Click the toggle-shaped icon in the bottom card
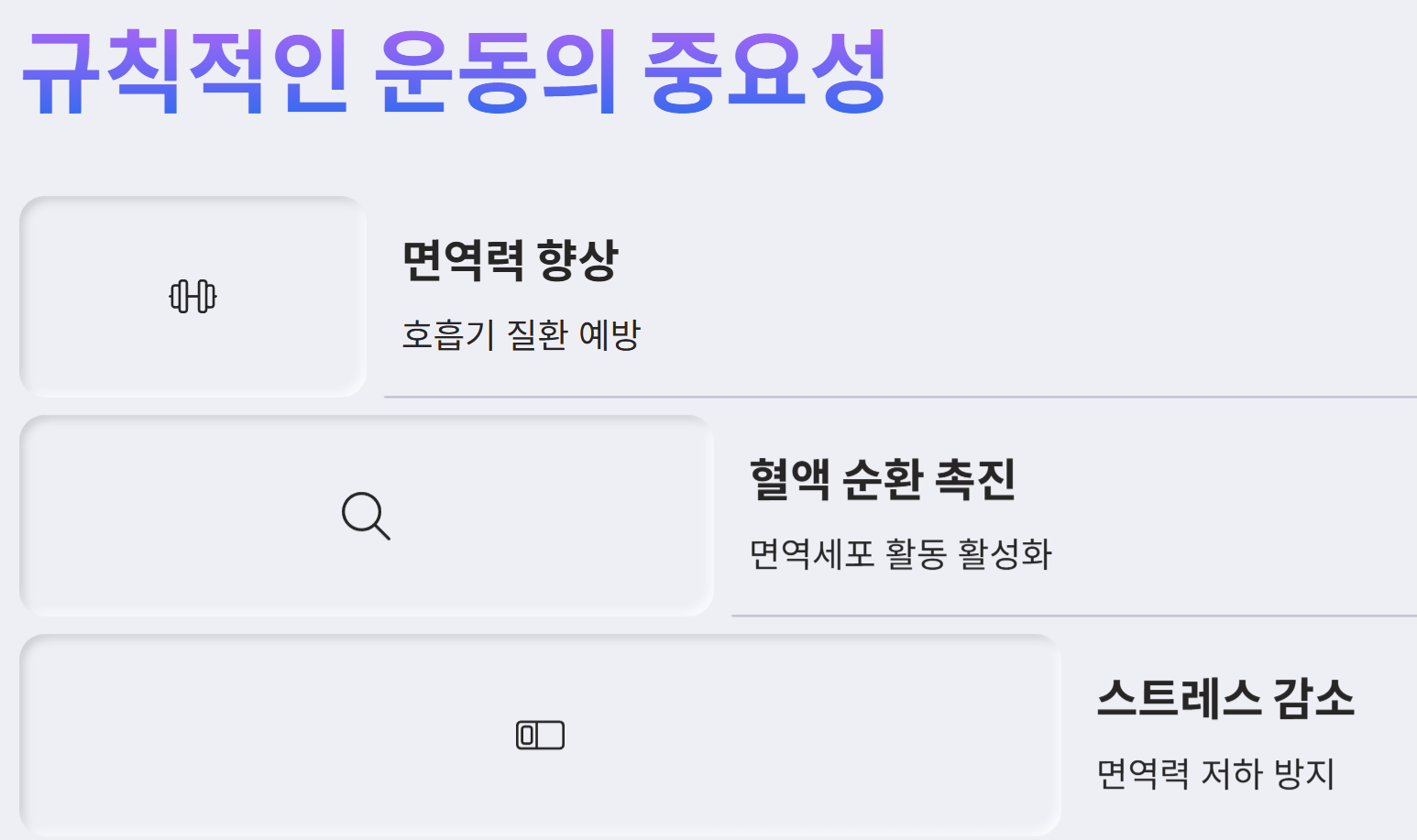 (x=540, y=736)
